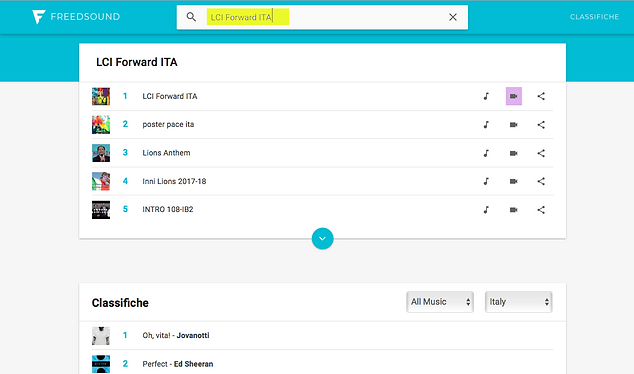Click the Perfect album thumbnail

[x=101, y=364]
